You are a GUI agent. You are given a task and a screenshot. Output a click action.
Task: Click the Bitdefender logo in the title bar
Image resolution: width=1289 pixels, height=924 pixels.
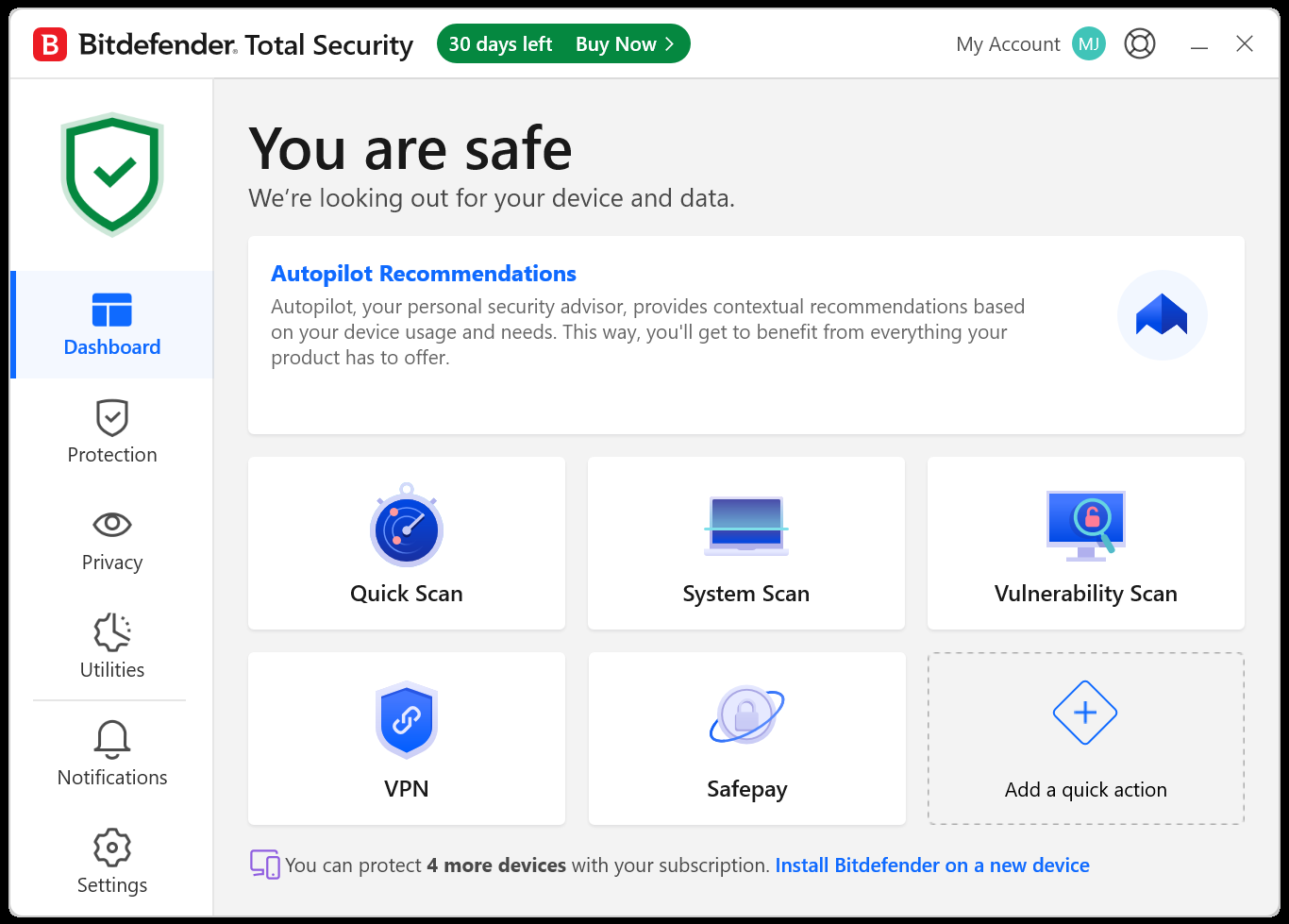[x=50, y=43]
